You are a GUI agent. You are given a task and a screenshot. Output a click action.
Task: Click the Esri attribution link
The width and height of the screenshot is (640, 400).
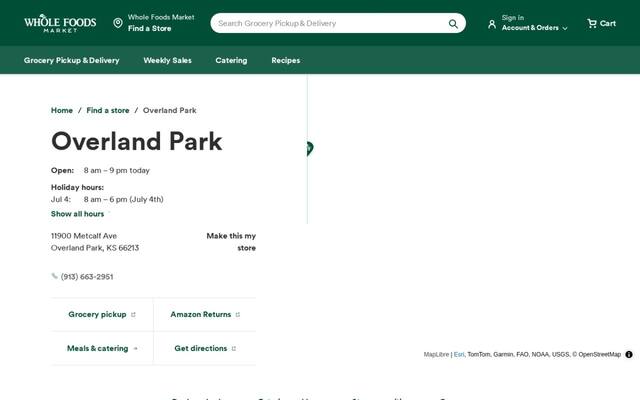[459, 354]
